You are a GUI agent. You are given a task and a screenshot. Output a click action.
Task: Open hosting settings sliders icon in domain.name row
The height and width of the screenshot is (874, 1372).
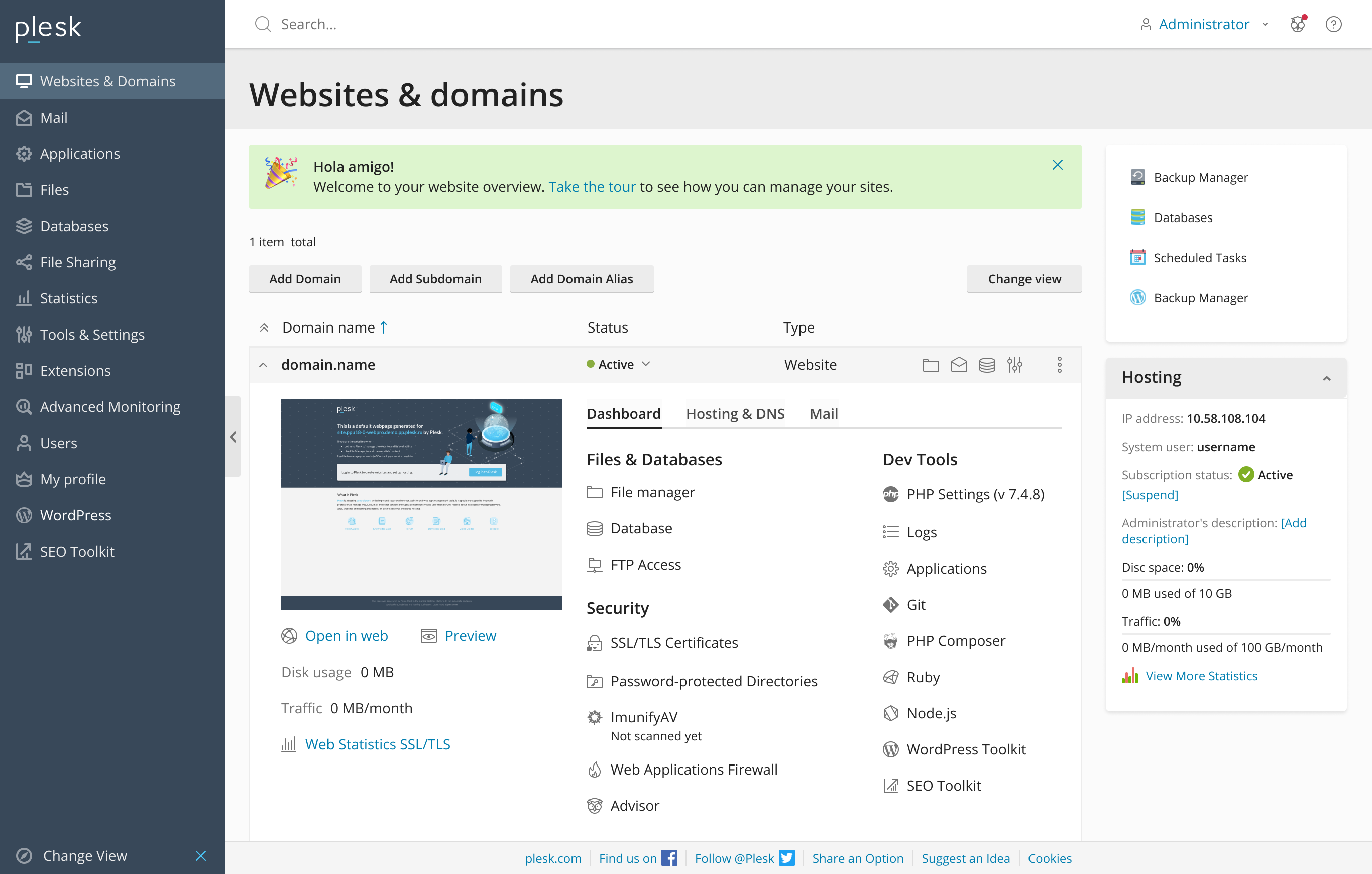[1015, 365]
